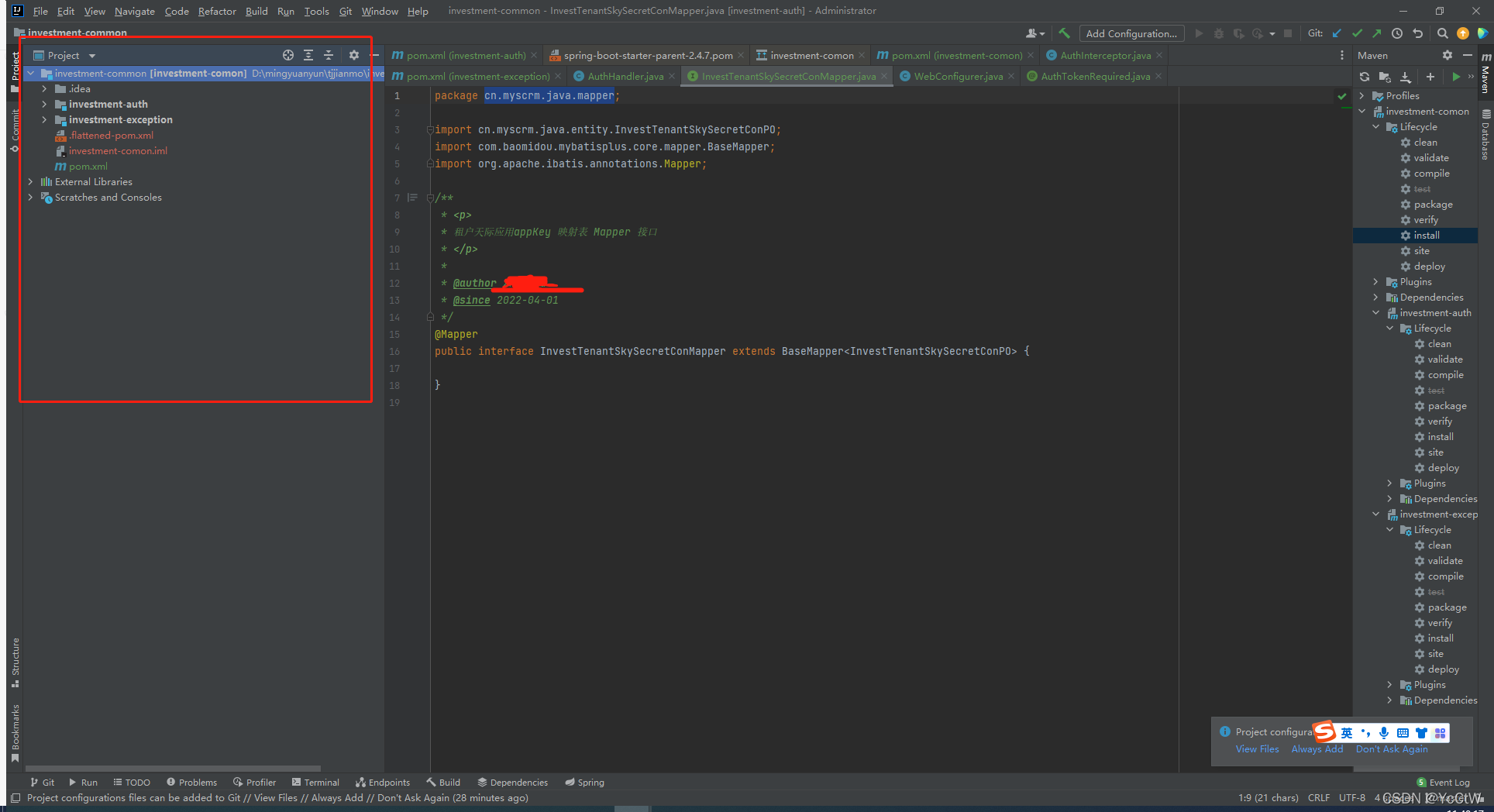Screen dimensions: 1494x812
Task: Click the Add Configuration button
Action: [x=1131, y=33]
